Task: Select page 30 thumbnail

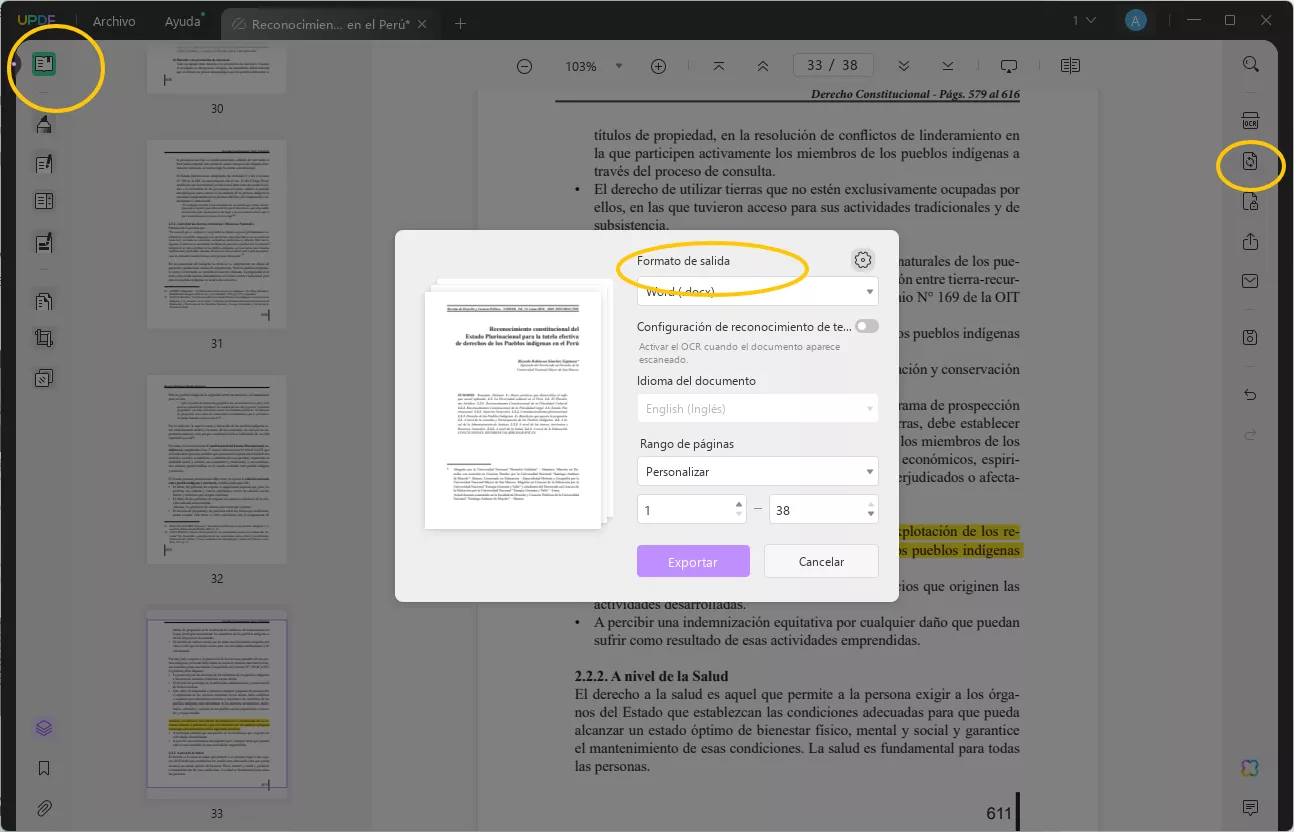Action: point(216,68)
